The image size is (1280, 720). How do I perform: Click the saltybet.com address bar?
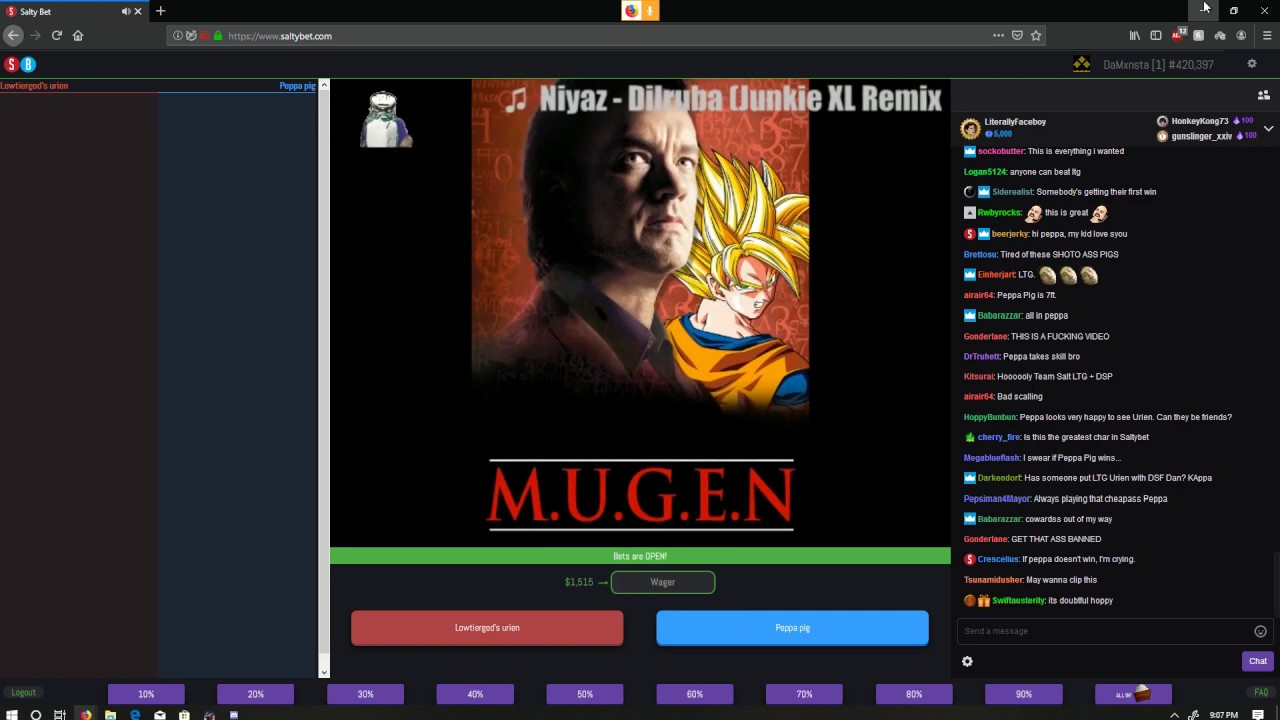coord(605,36)
